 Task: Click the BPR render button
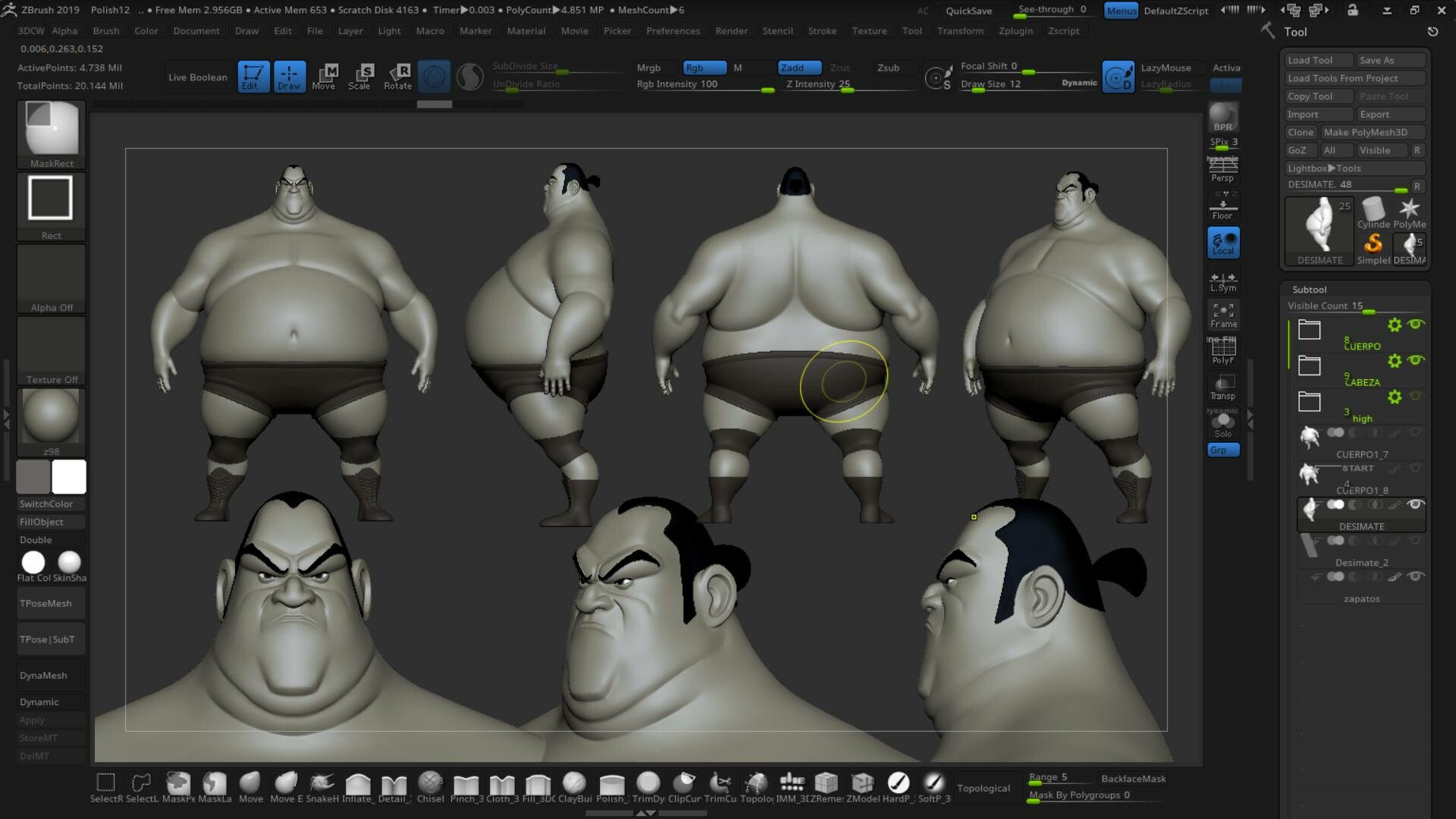click(1222, 118)
